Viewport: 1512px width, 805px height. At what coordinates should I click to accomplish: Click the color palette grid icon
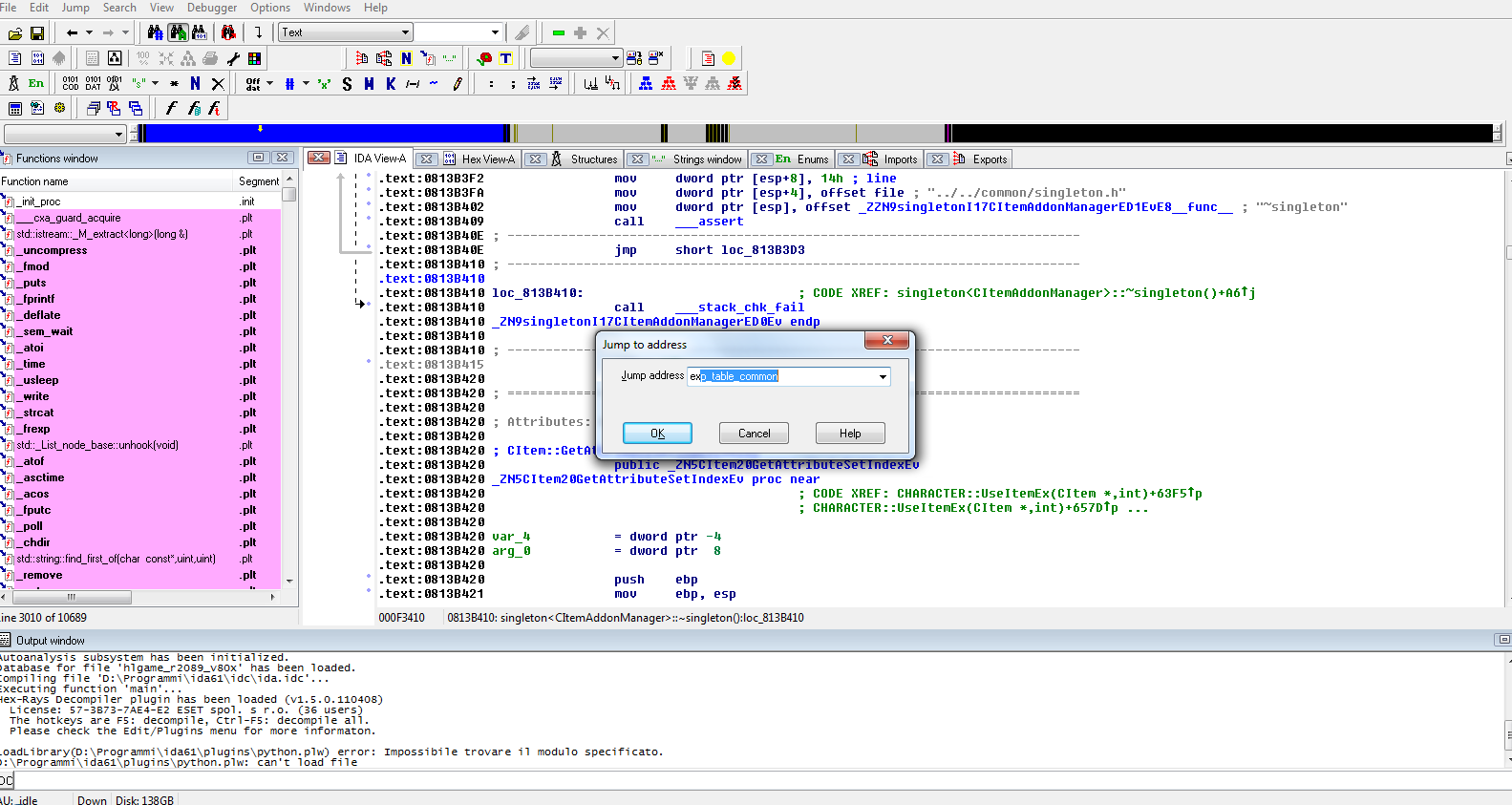click(x=255, y=59)
